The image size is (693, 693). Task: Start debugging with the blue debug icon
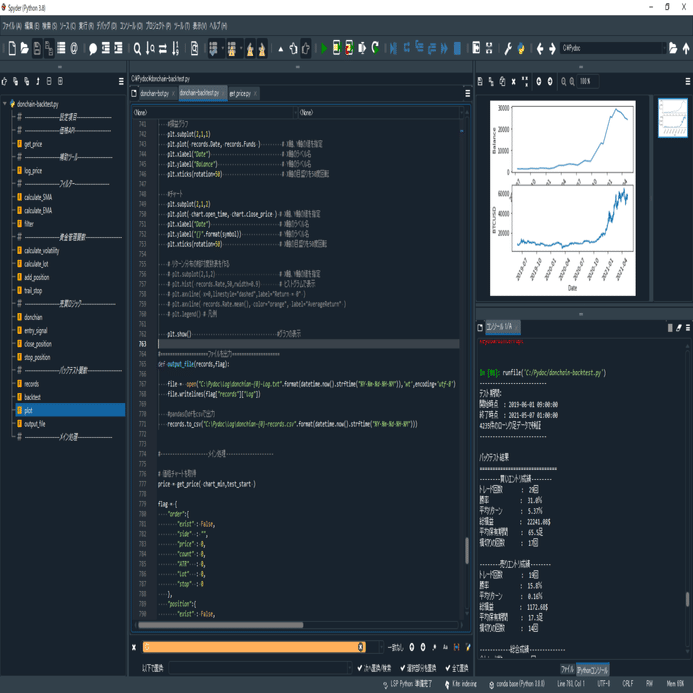tap(393, 48)
